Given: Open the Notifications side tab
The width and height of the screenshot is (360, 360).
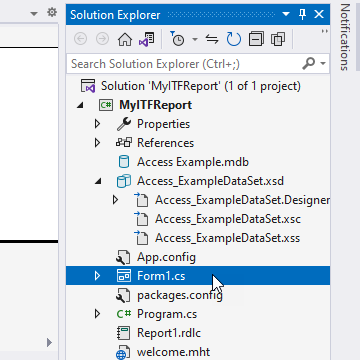Looking at the screenshot, I should [345, 37].
